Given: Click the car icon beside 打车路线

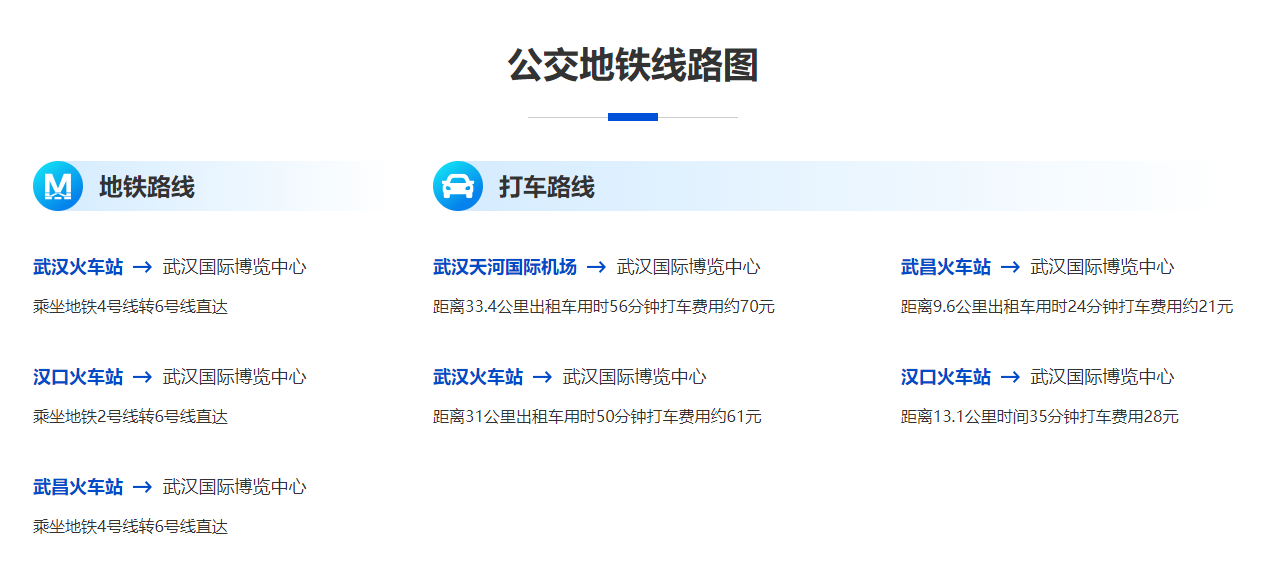Looking at the screenshot, I should [x=458, y=186].
